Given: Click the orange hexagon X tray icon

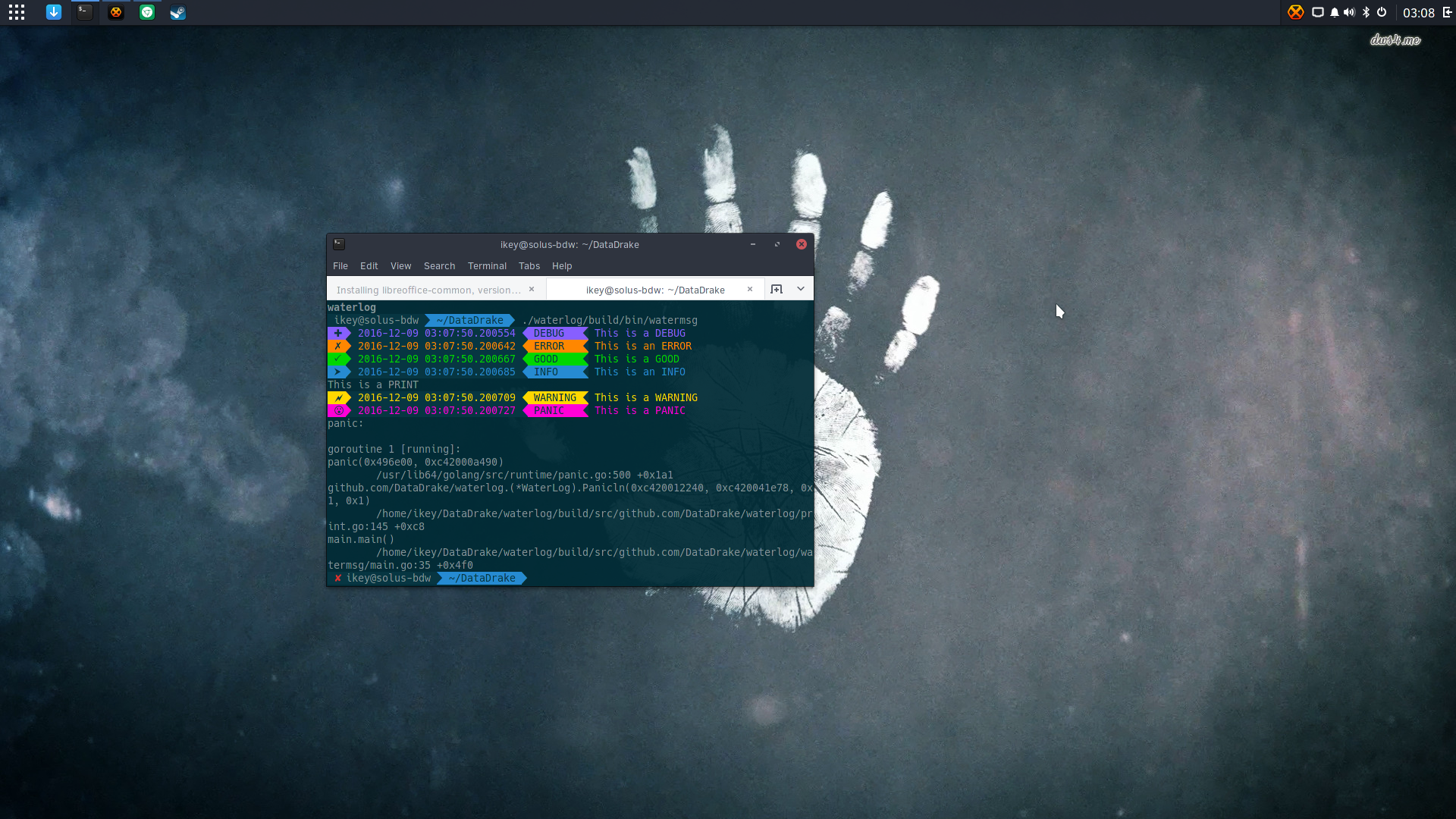Looking at the screenshot, I should [x=1295, y=12].
